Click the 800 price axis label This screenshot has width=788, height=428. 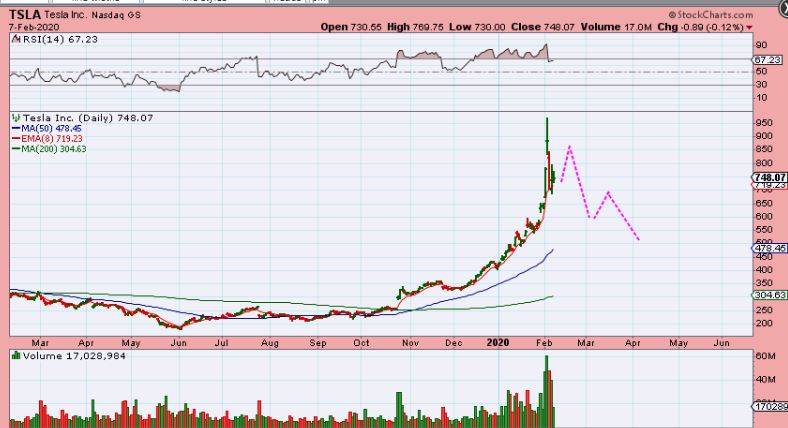click(764, 163)
